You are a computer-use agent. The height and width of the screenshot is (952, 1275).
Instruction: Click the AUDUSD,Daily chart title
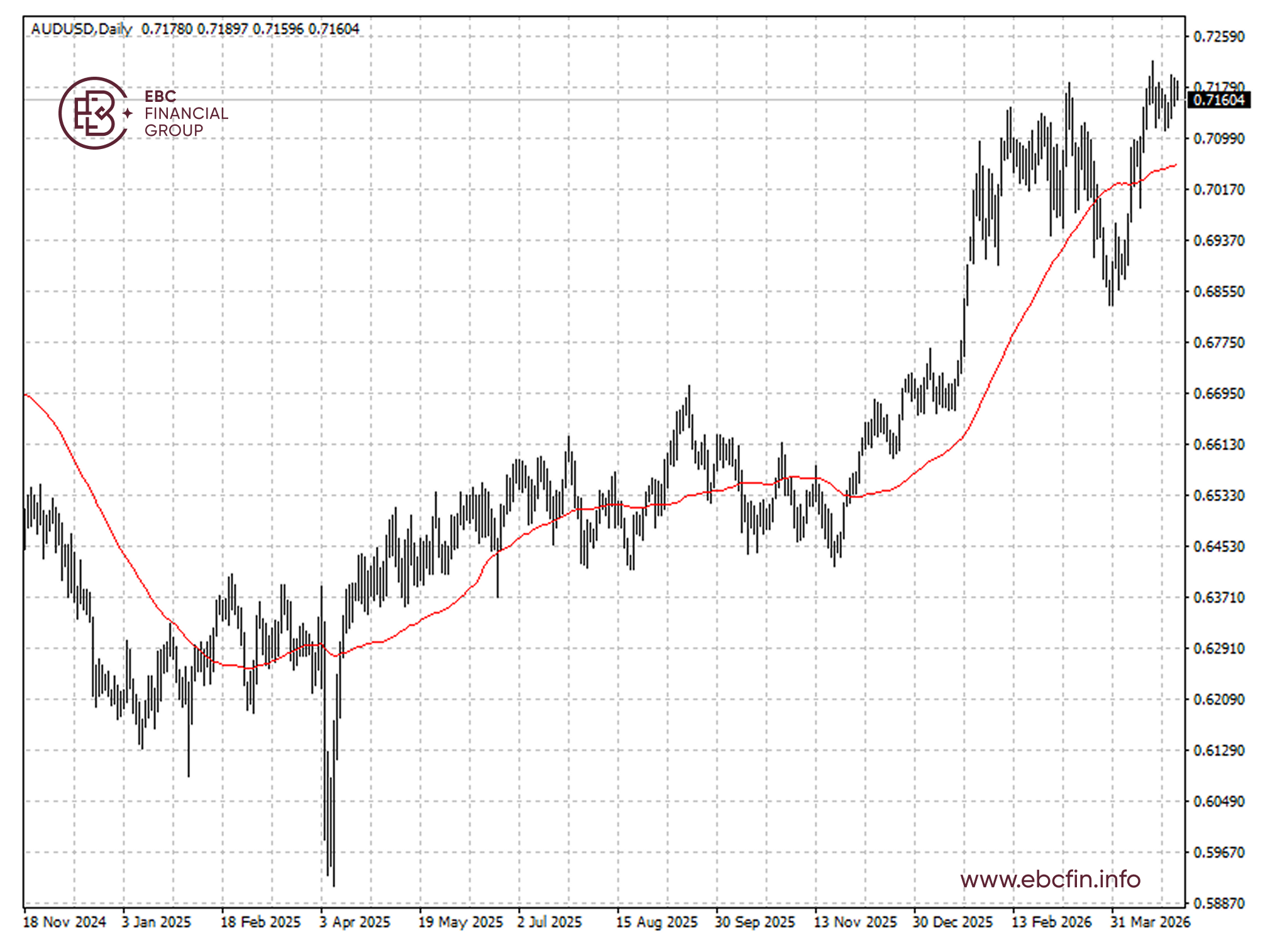tap(81, 29)
